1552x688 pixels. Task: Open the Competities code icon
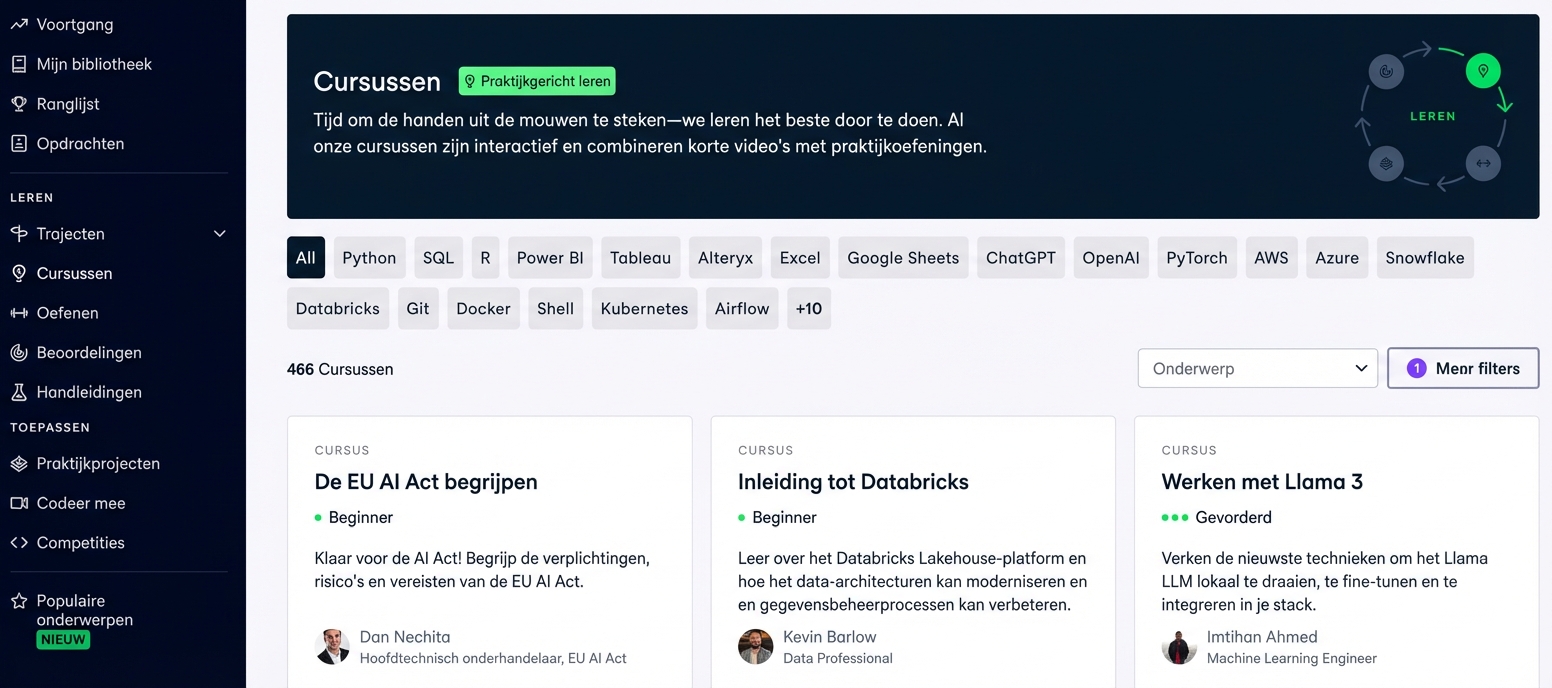pos(18,542)
